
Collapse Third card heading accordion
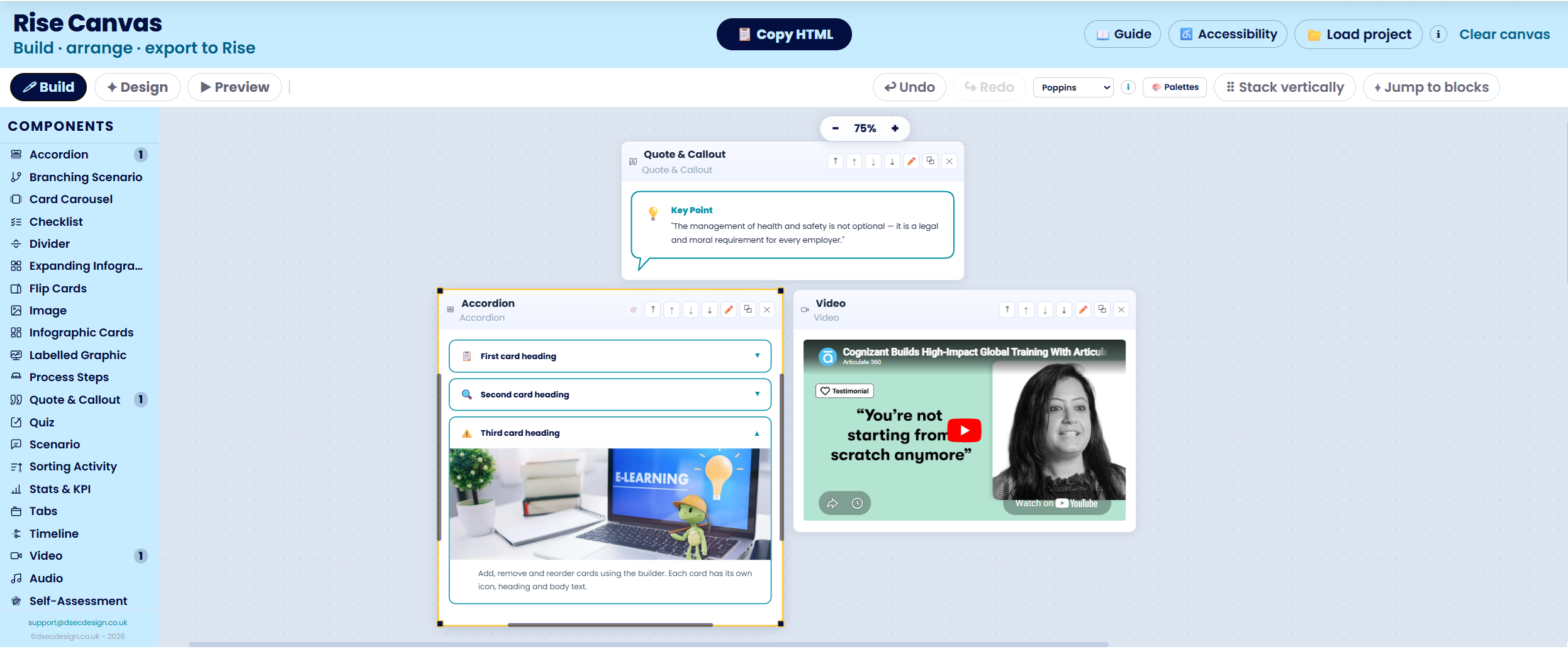coord(610,433)
